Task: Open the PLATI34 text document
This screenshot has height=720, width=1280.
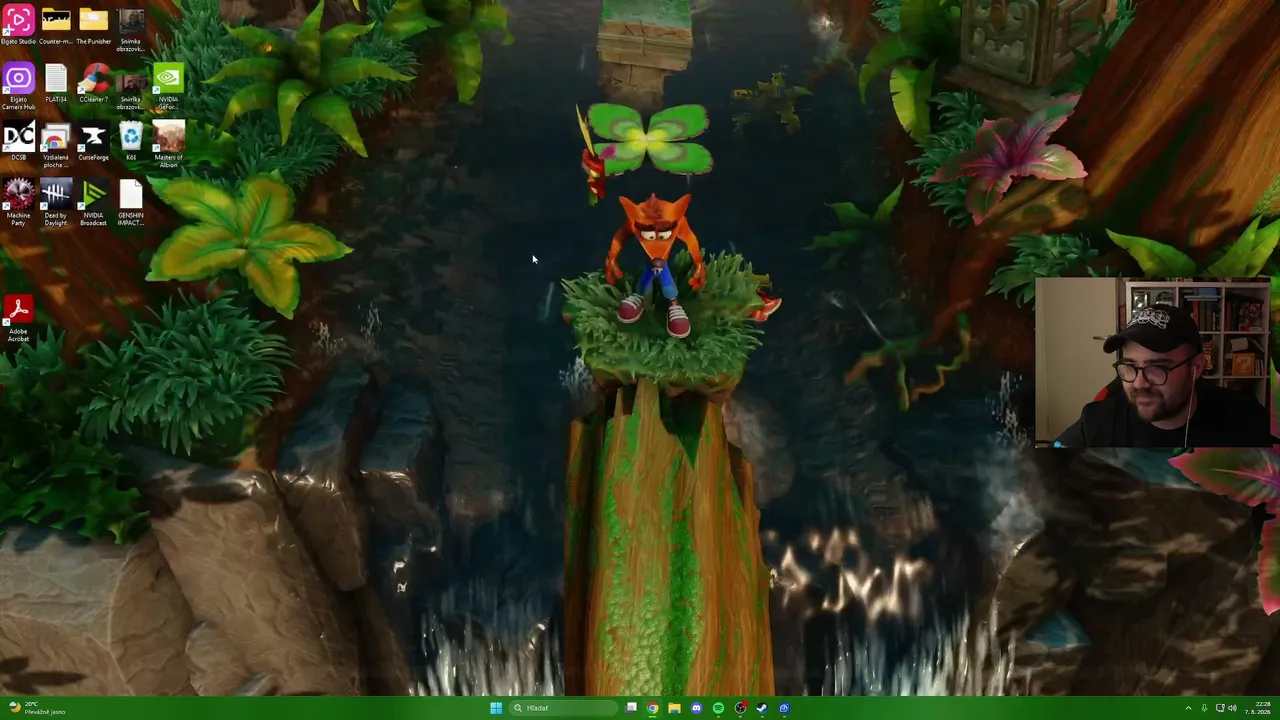Action: pos(56,84)
